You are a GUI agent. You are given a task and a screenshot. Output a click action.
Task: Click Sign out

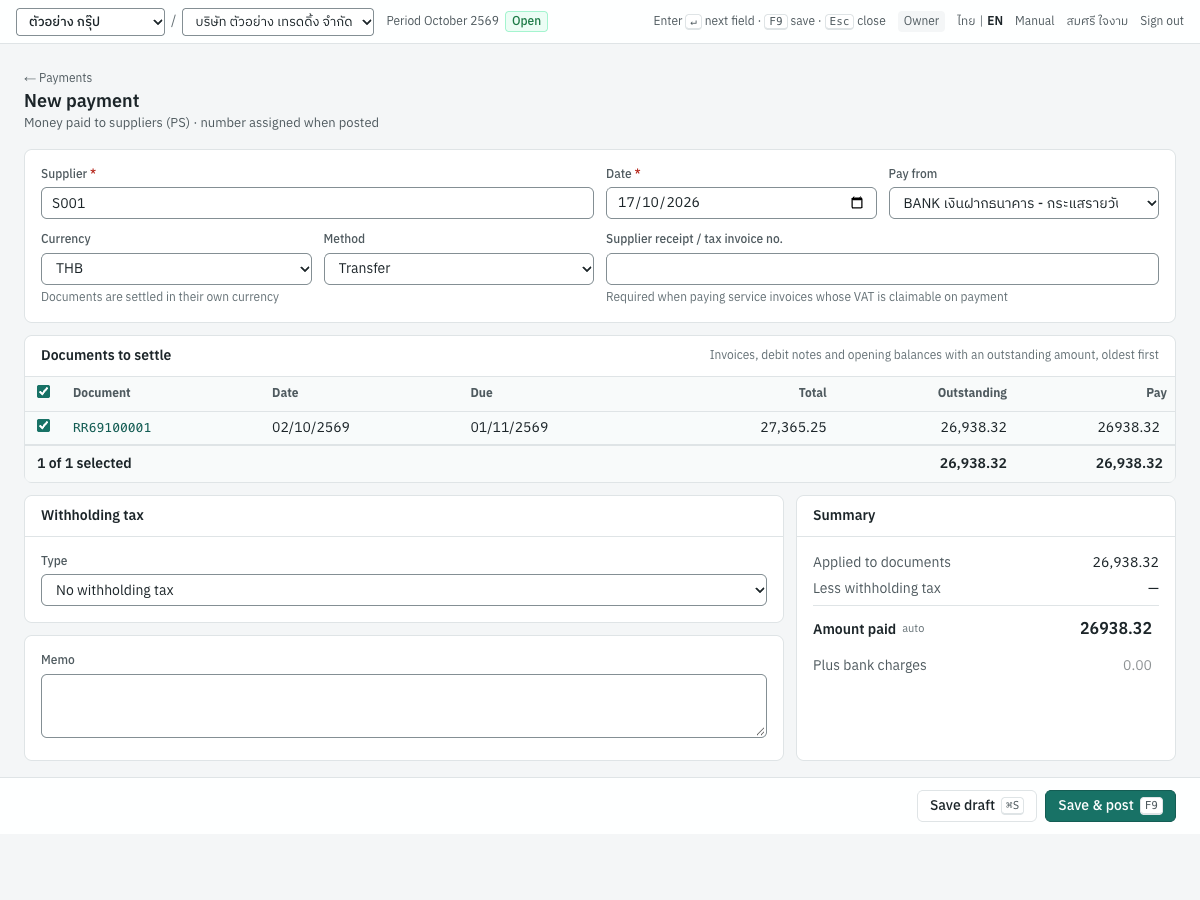[x=1162, y=21]
